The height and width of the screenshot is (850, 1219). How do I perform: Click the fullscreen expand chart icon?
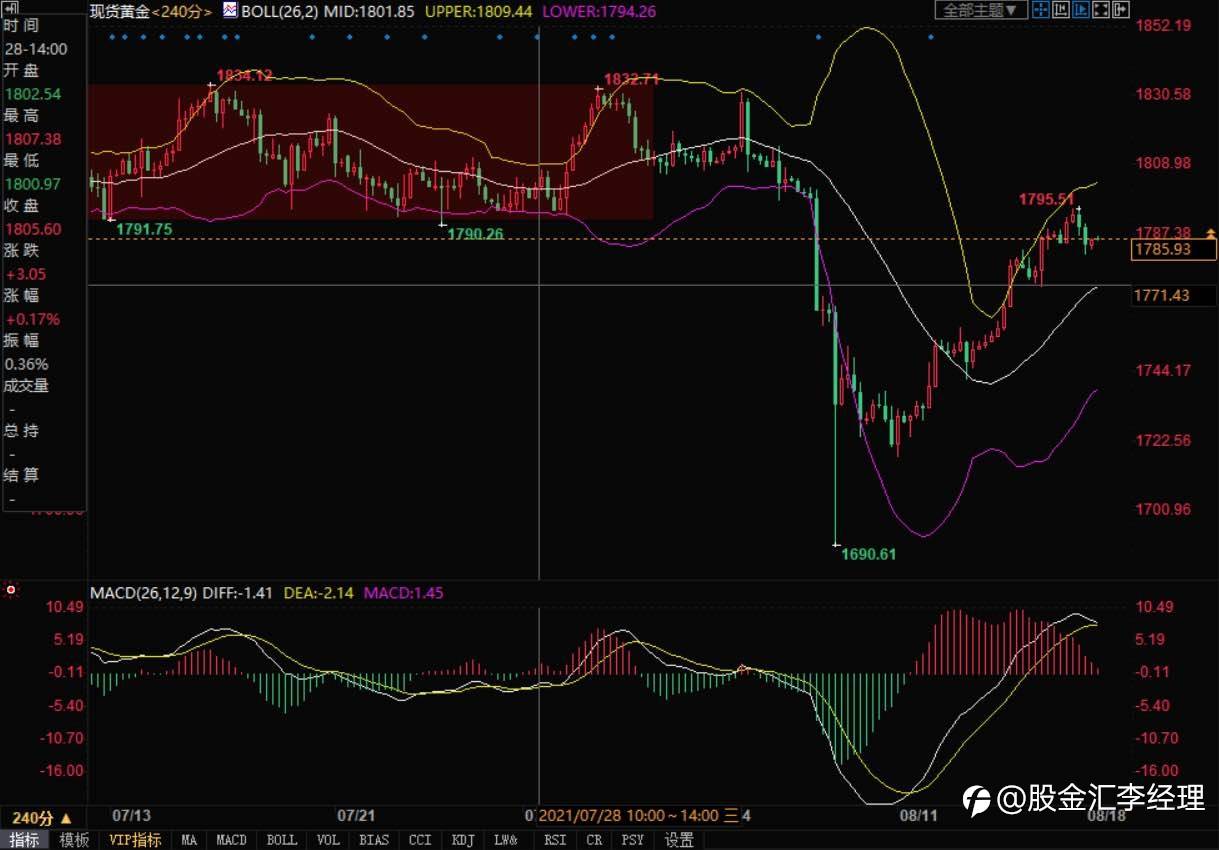(1101, 10)
